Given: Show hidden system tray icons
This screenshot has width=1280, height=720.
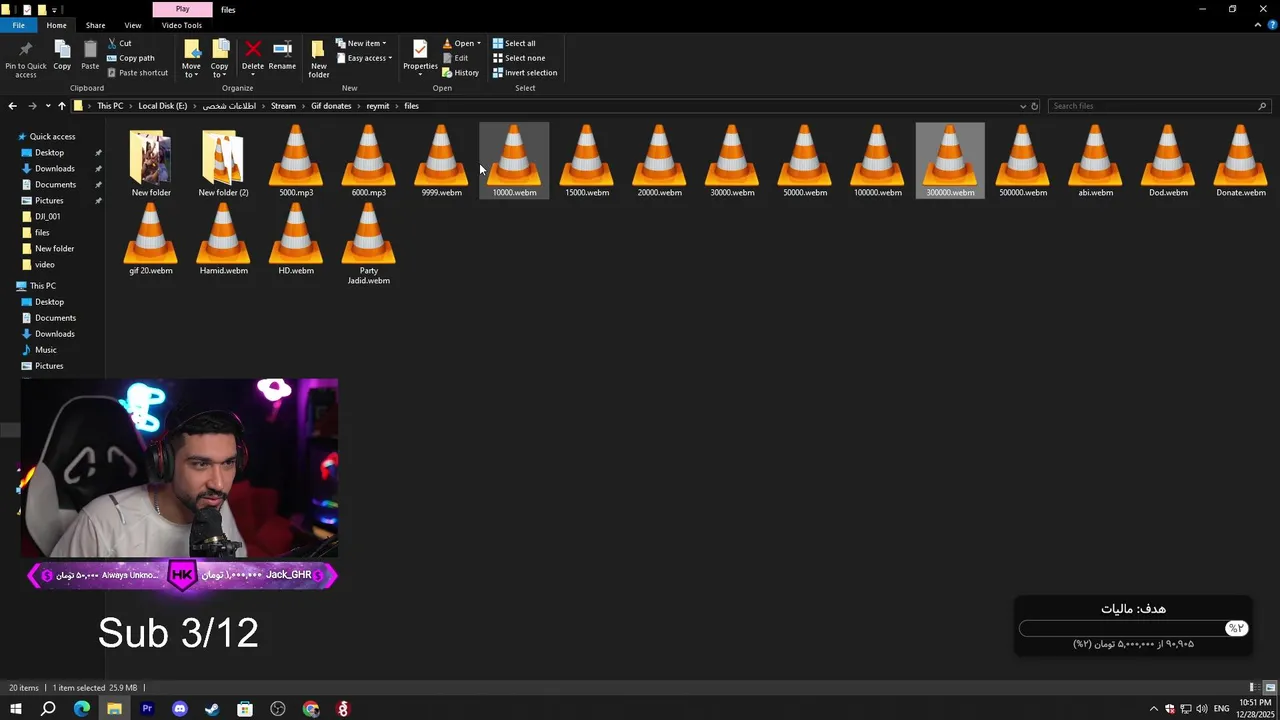Looking at the screenshot, I should pos(1153,709).
